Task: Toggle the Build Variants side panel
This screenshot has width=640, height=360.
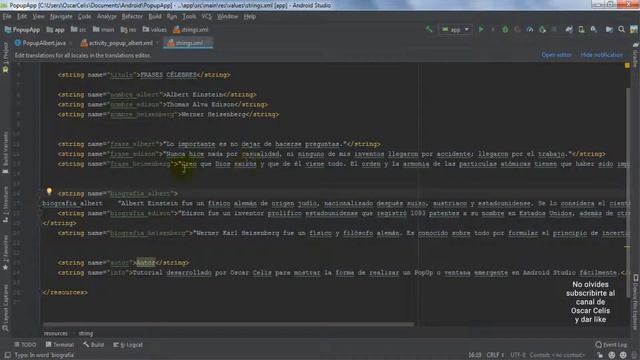Action: coord(5,152)
